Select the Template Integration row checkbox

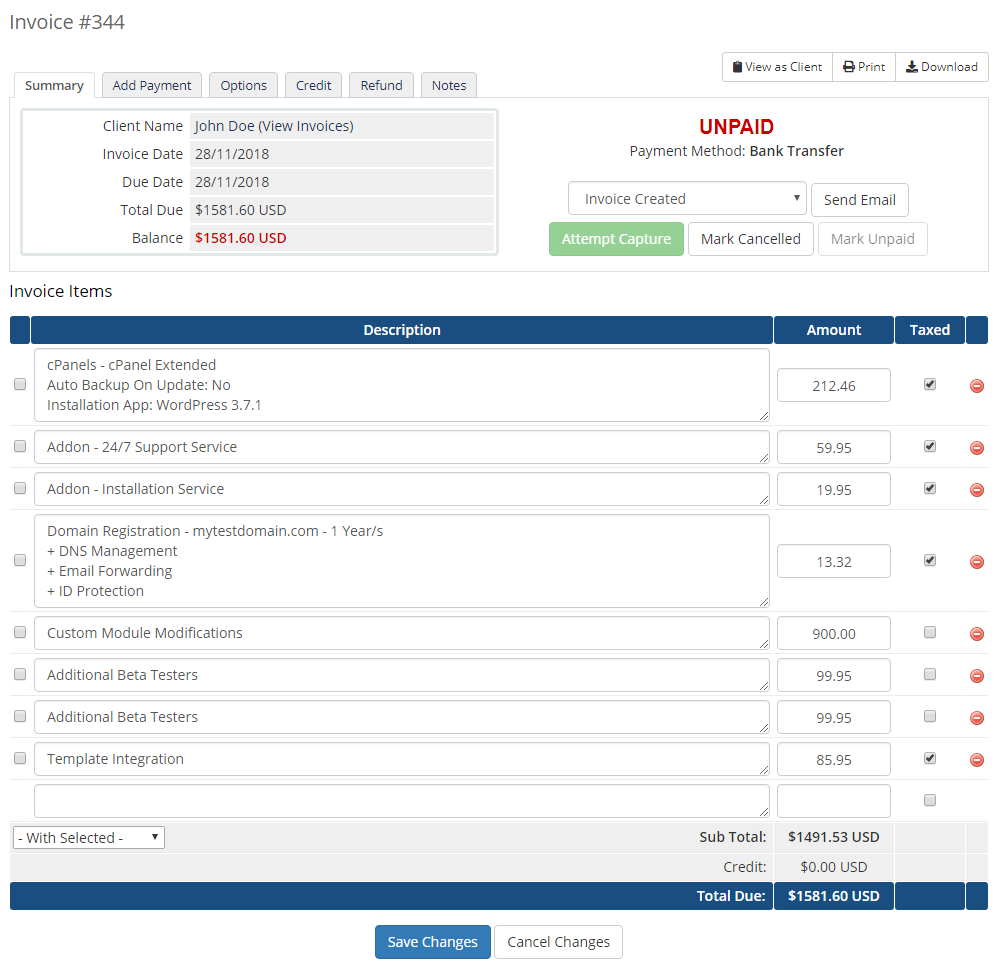[20, 758]
